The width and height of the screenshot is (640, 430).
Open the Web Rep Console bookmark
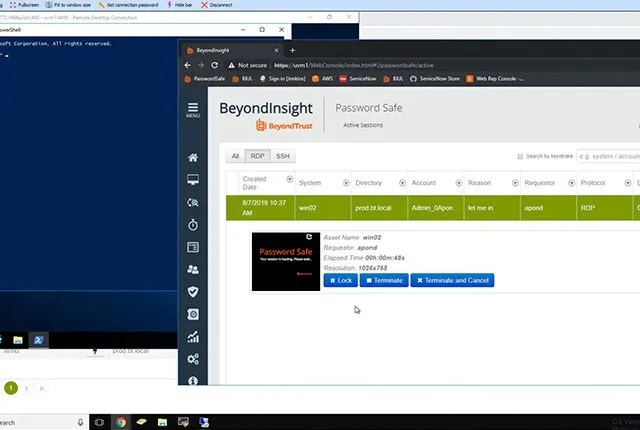coord(495,79)
